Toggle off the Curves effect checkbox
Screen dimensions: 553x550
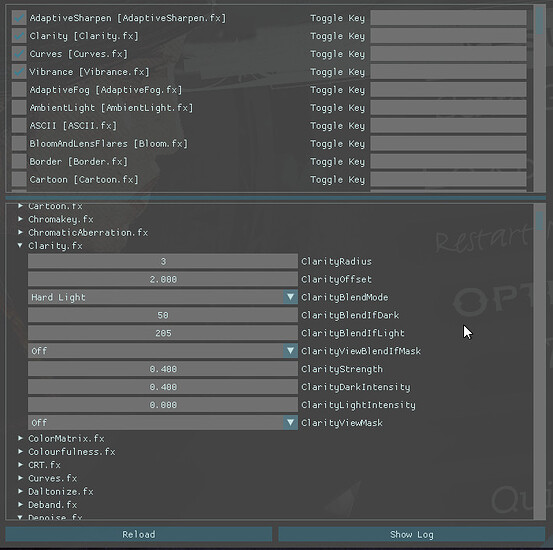[19, 54]
